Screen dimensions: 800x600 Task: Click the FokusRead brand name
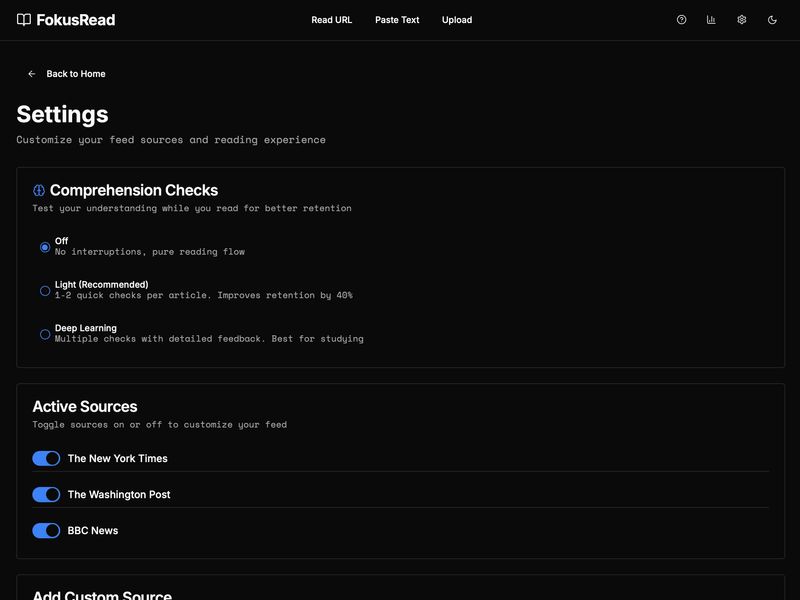pyautogui.click(x=76, y=20)
